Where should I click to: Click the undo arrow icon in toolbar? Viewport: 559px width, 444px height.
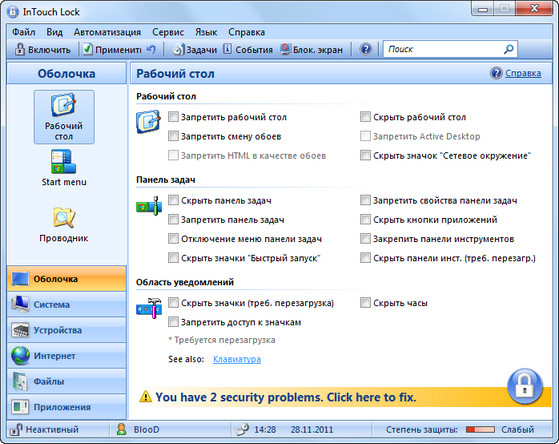(x=152, y=50)
